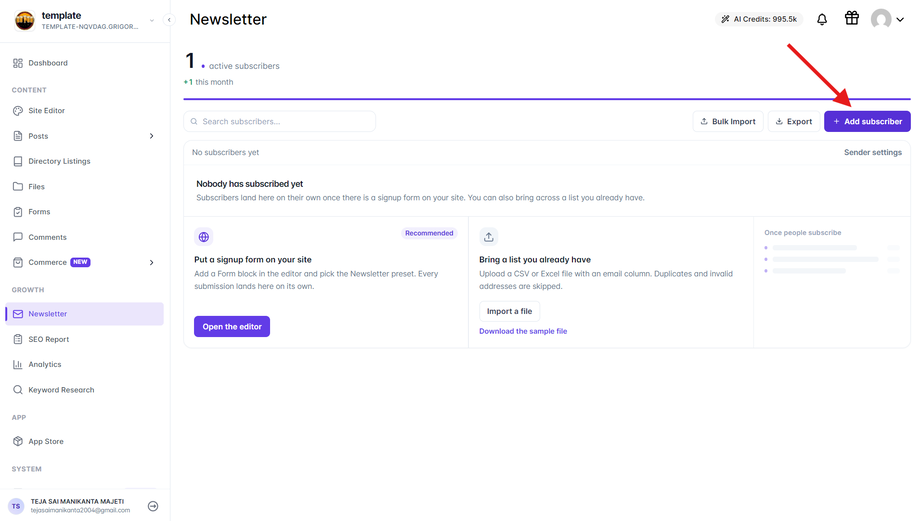Click the template site logo avatar
This screenshot has width=920, height=521.
pyautogui.click(x=25, y=21)
